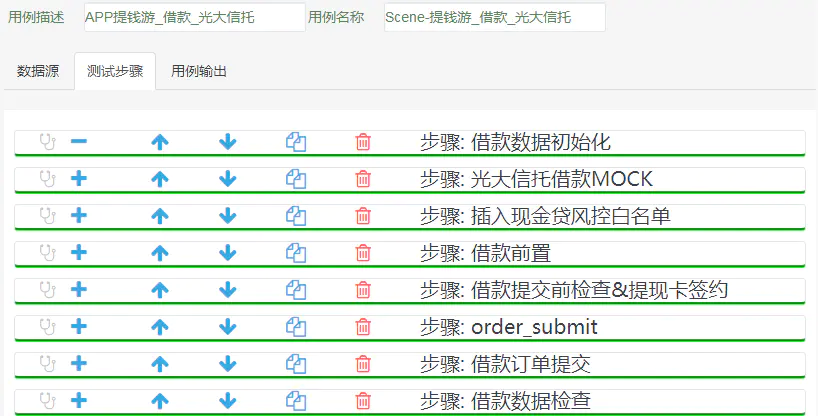Screen dimensions: 818x416
Task: Move 借款提交前检查&提现卡签约 step up
Action: click(160, 290)
